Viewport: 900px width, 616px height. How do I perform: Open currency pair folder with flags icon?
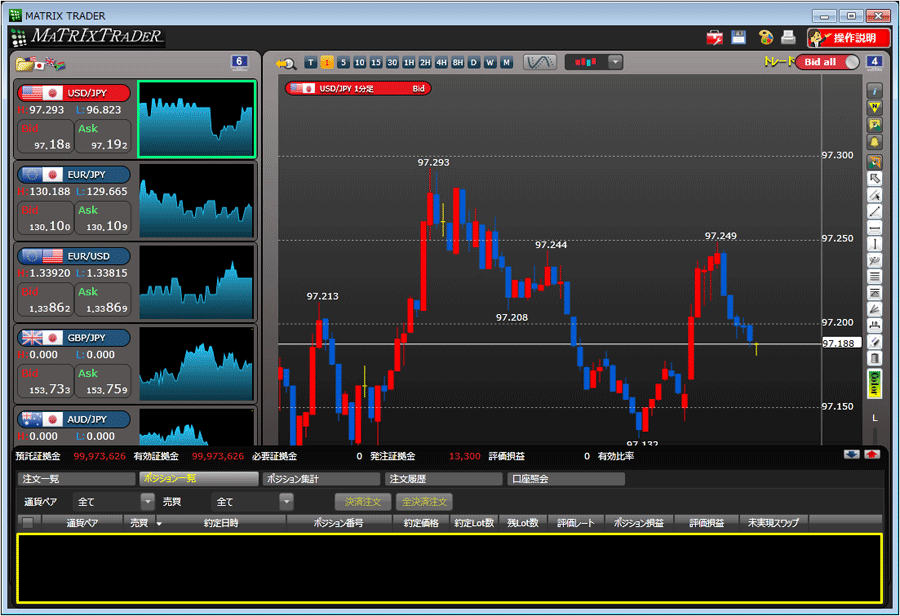coord(40,63)
